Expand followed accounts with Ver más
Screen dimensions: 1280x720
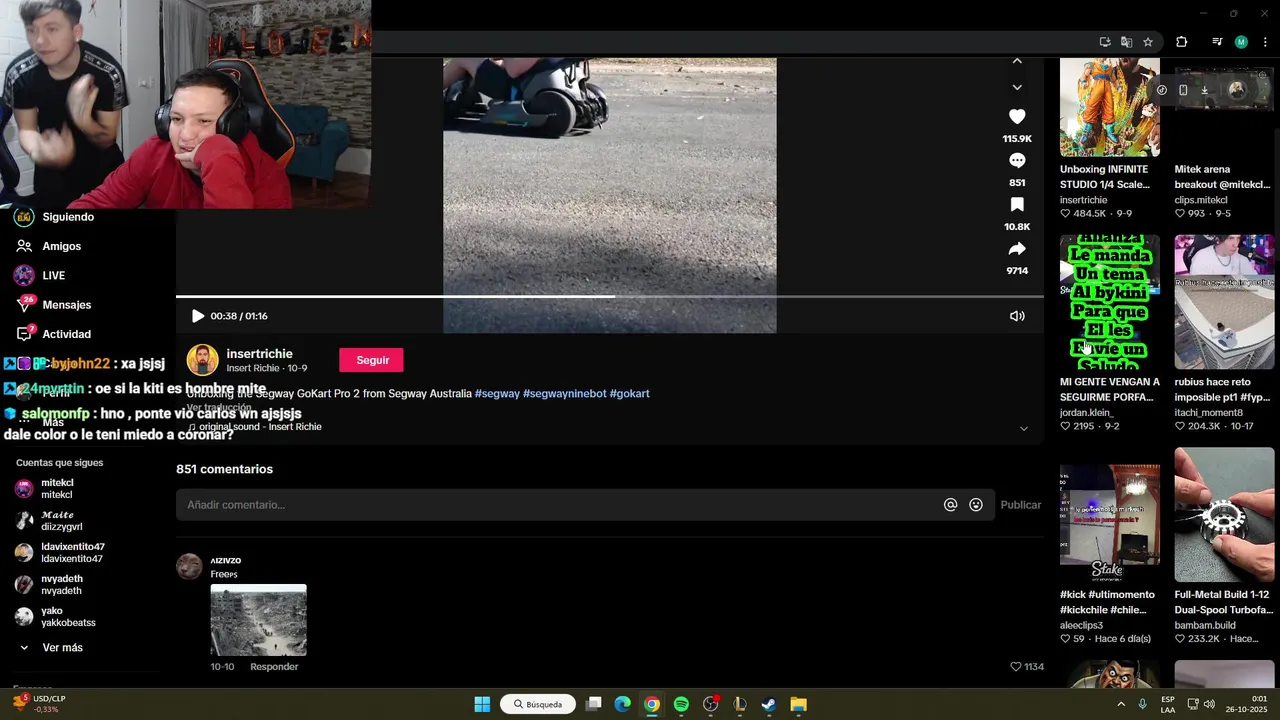pyautogui.click(x=62, y=648)
